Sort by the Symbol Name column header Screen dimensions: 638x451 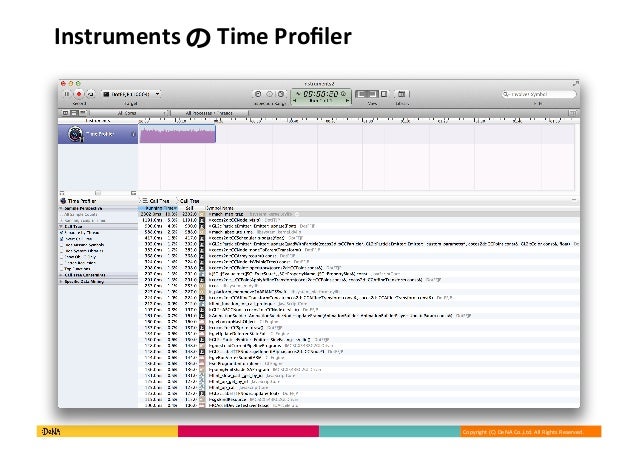point(220,208)
